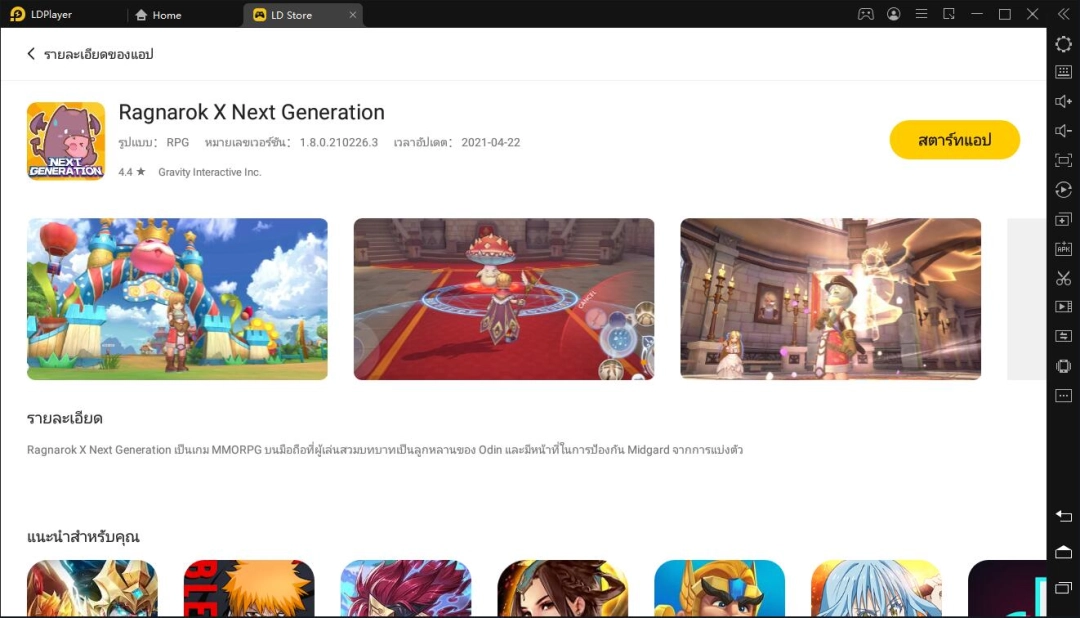This screenshot has width=1080, height=618.
Task: Open the gamepad icon in title bar
Action: point(866,14)
